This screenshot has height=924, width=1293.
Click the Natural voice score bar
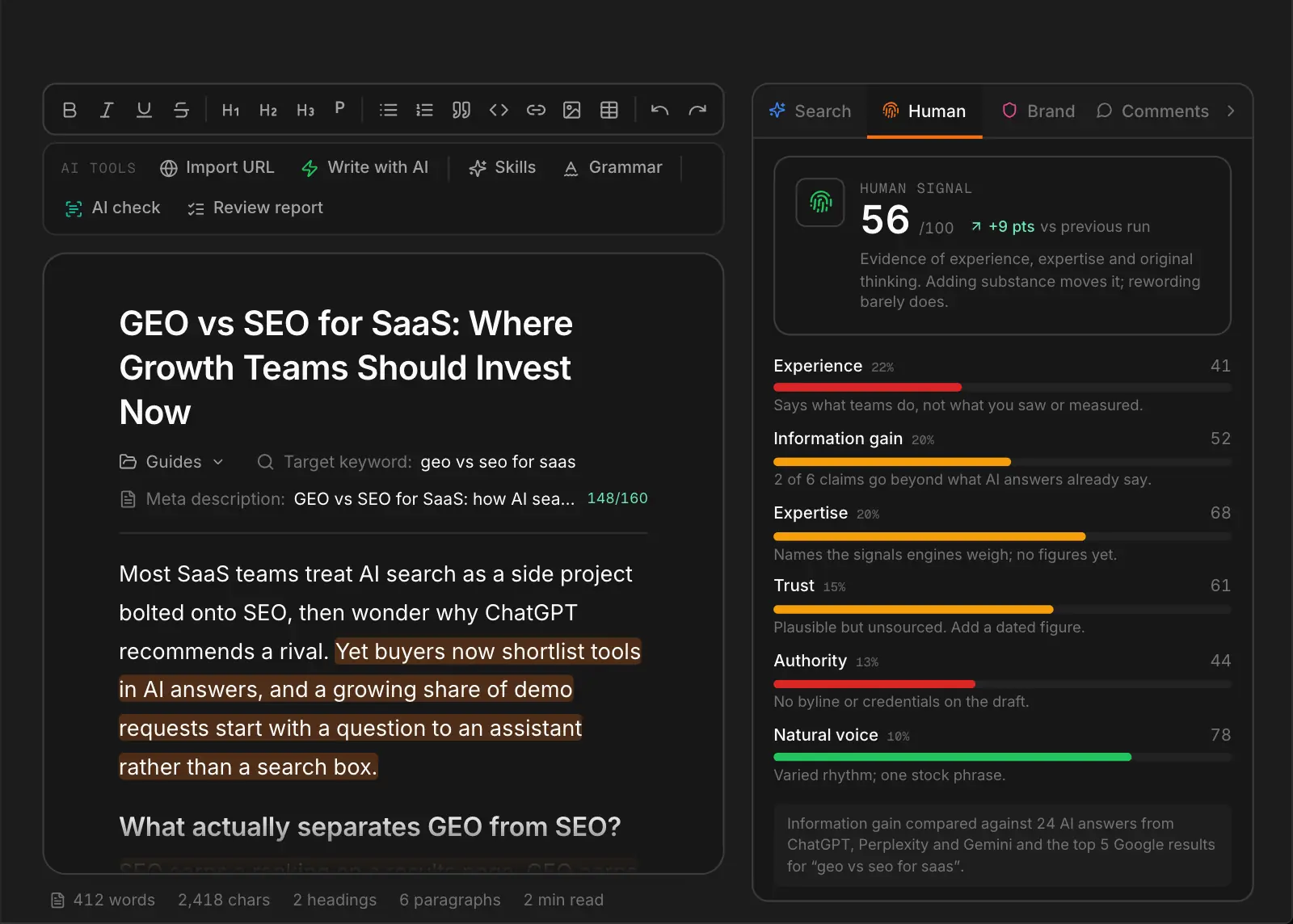[x=1002, y=757]
